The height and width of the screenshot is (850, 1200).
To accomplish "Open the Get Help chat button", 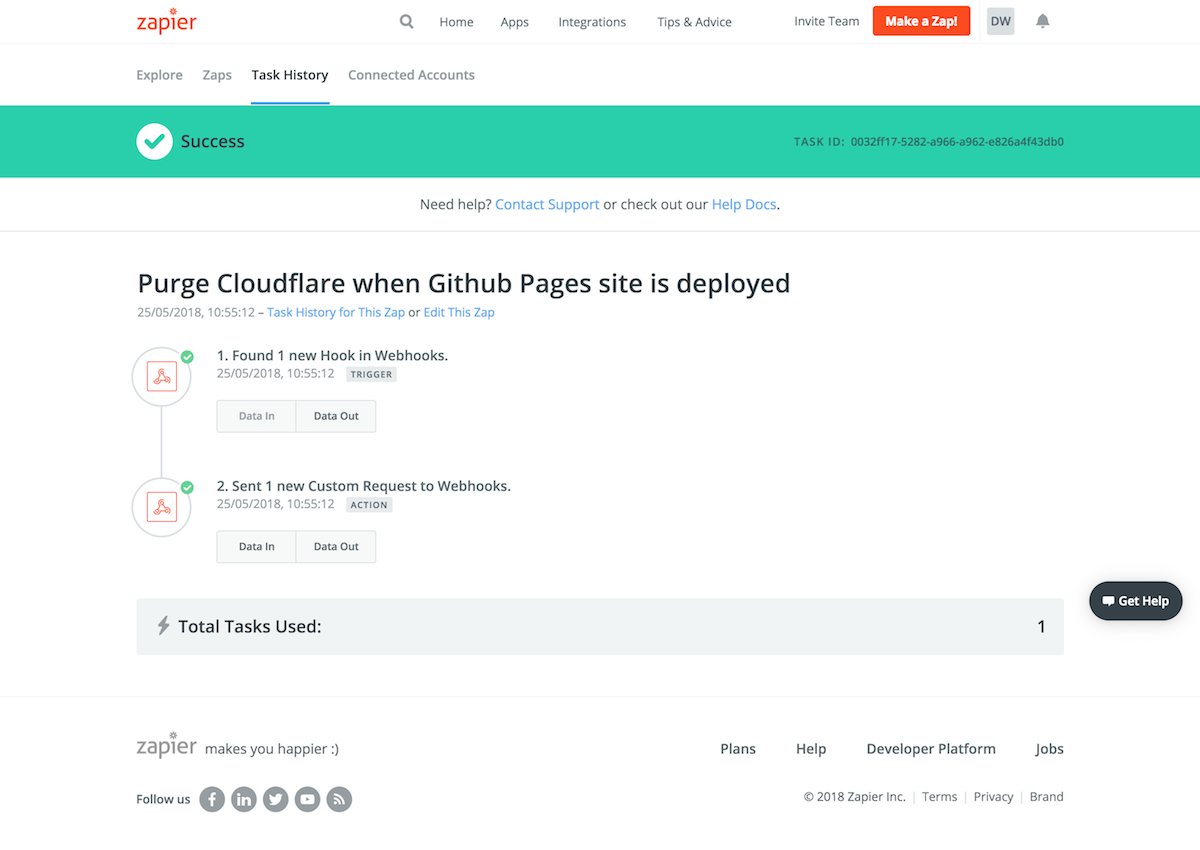I will [x=1136, y=601].
